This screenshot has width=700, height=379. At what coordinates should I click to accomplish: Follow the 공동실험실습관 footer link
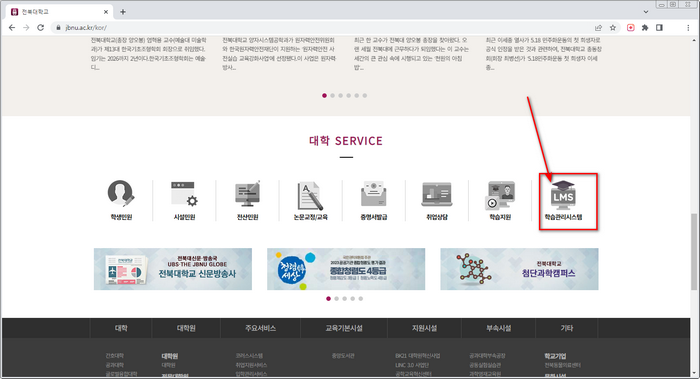pos(485,365)
